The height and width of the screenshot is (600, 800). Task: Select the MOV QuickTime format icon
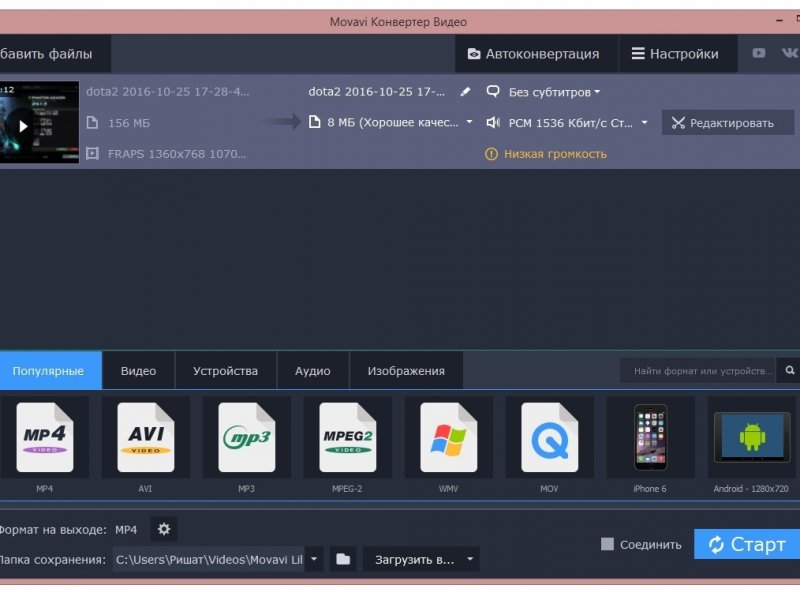pyautogui.click(x=549, y=437)
